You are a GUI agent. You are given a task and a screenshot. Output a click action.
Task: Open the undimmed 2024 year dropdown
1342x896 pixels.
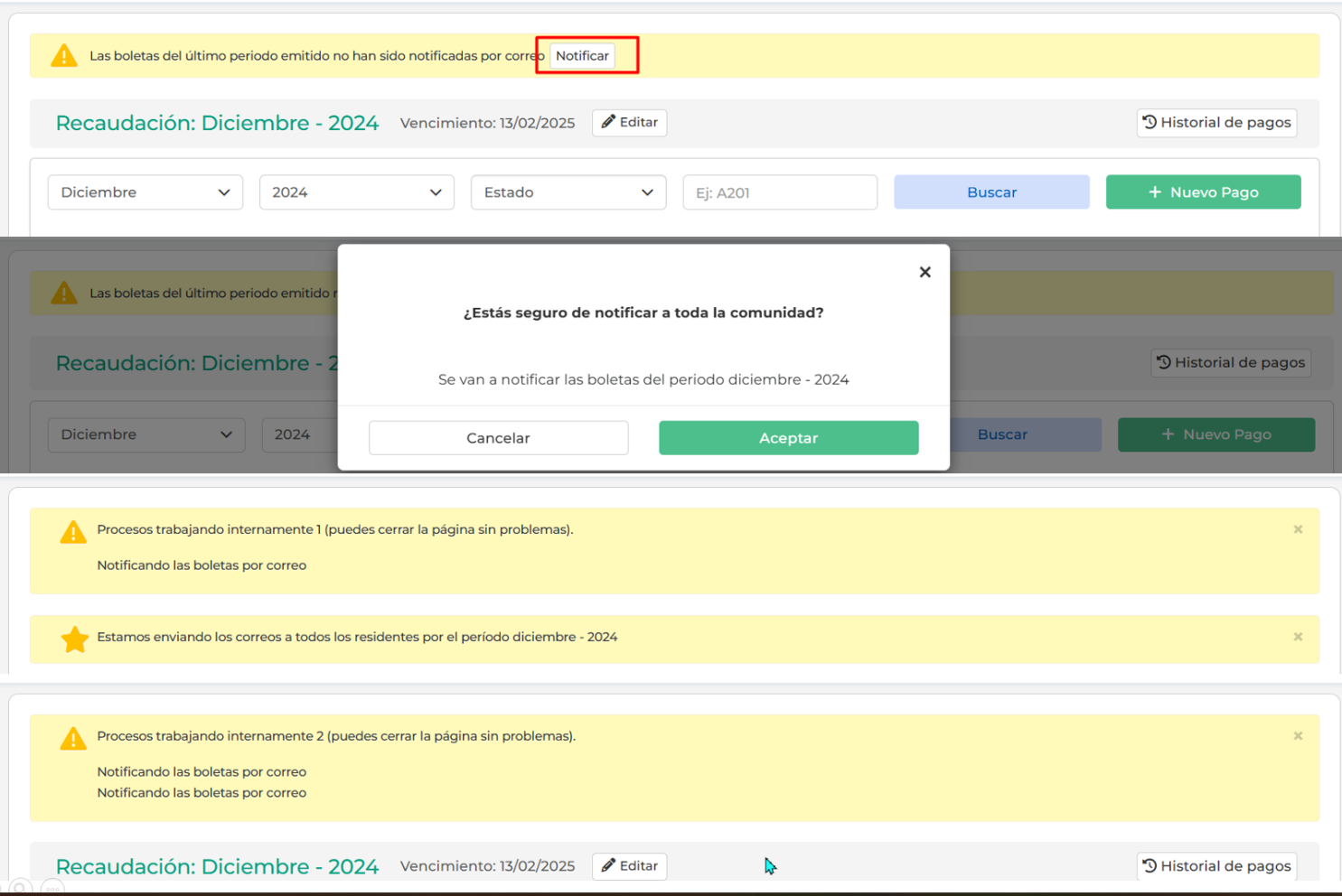(x=356, y=192)
